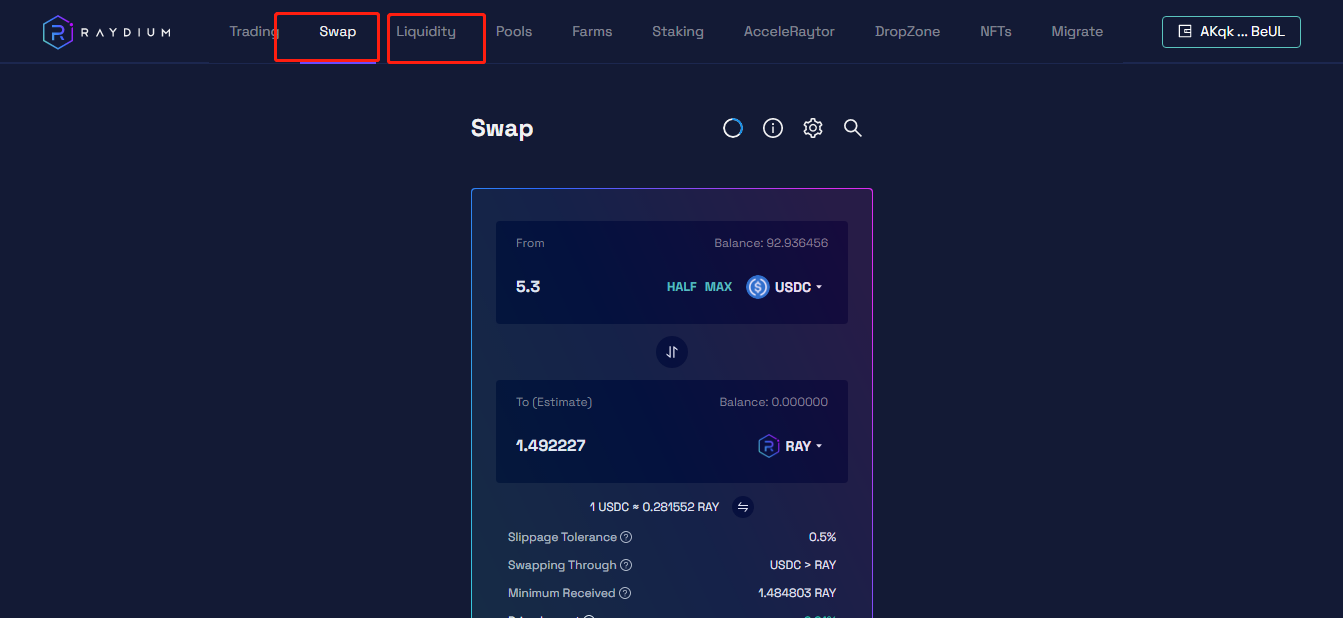Open swap settings gear icon
1343x618 pixels.
click(x=813, y=128)
